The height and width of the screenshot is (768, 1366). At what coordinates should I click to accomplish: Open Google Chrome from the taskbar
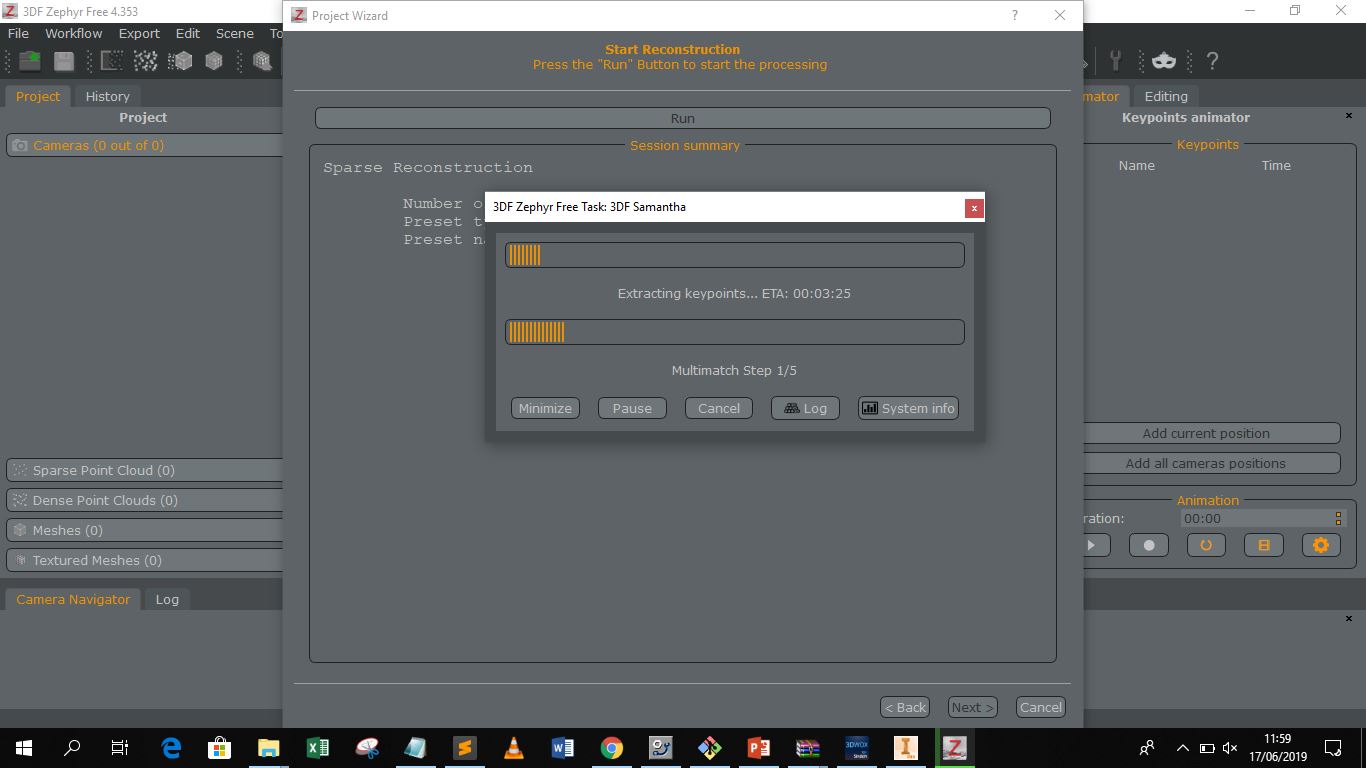point(612,747)
